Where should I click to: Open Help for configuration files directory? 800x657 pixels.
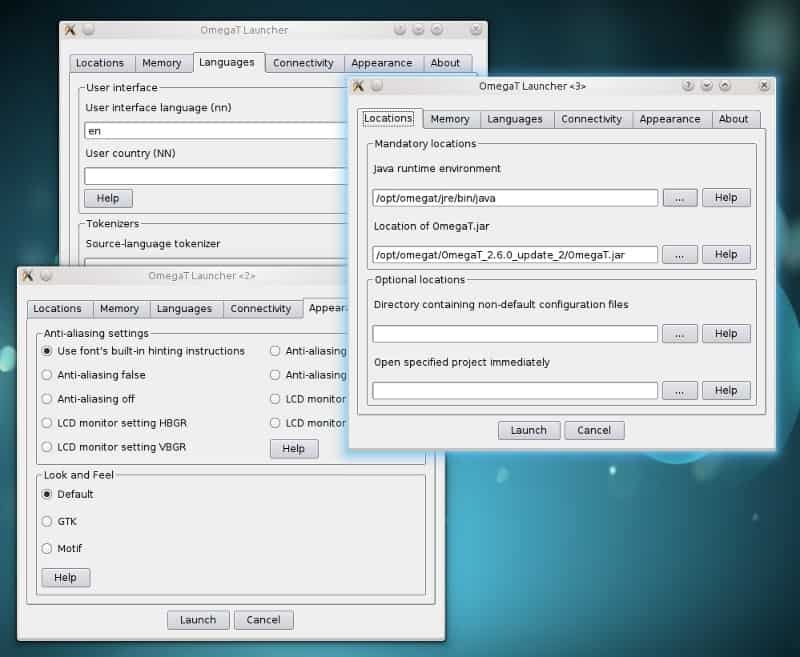tap(726, 333)
